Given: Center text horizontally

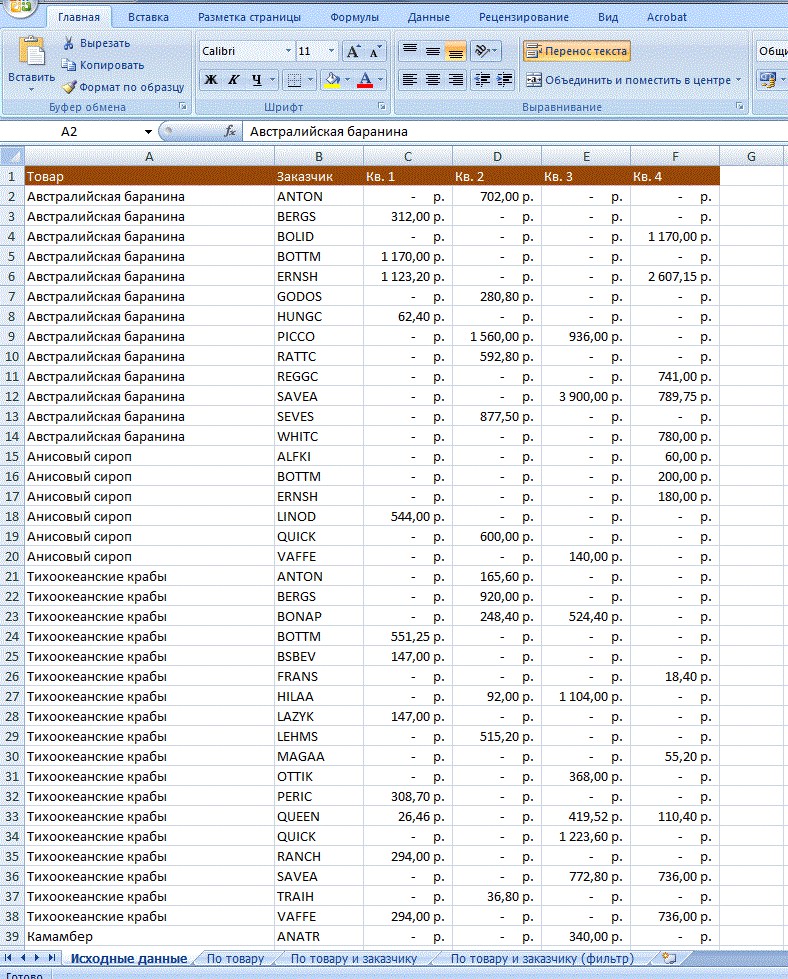Looking at the screenshot, I should click(x=433, y=79).
